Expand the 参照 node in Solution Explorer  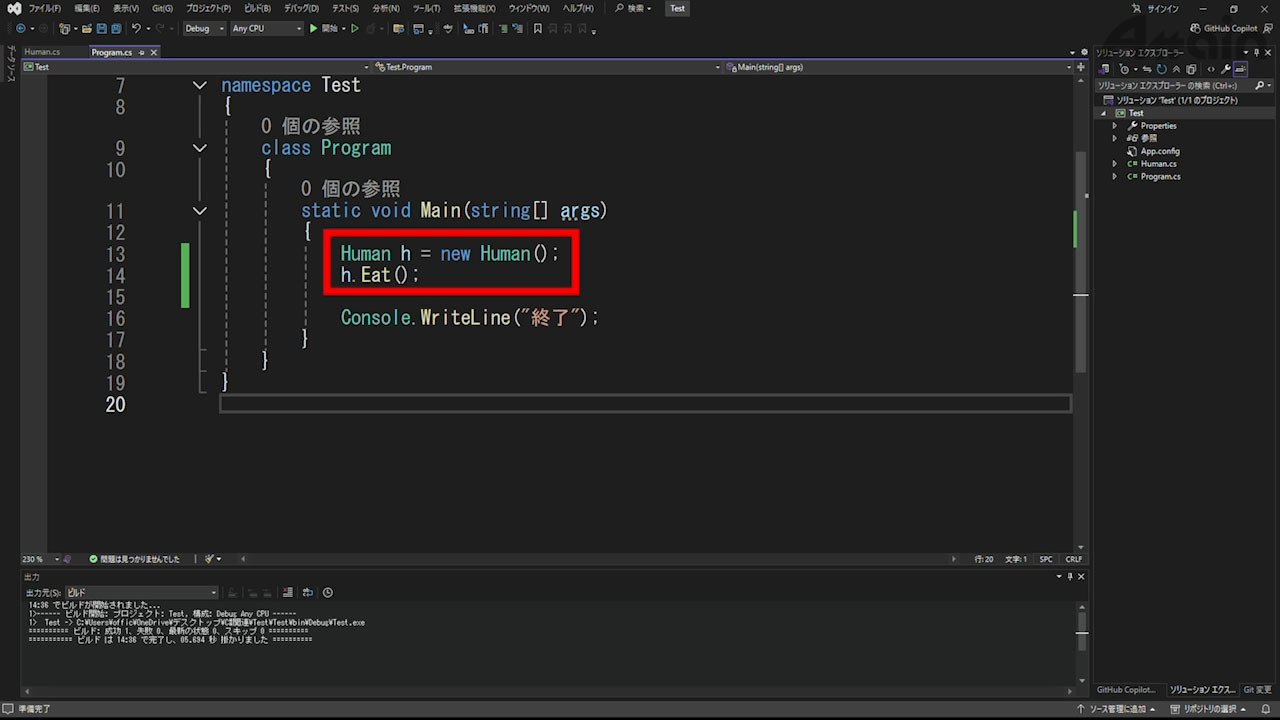[x=1115, y=138]
